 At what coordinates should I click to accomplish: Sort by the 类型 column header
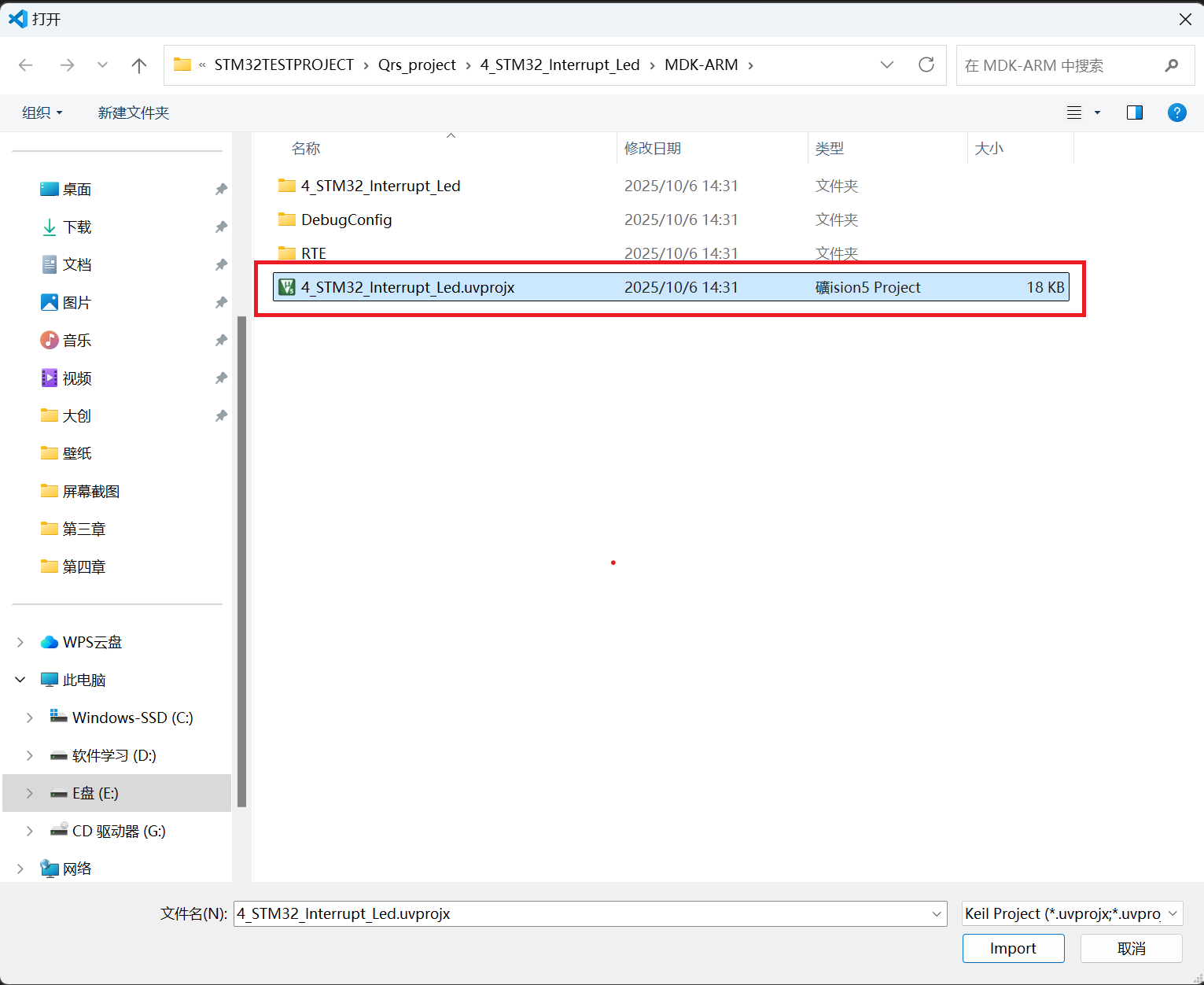click(x=830, y=148)
